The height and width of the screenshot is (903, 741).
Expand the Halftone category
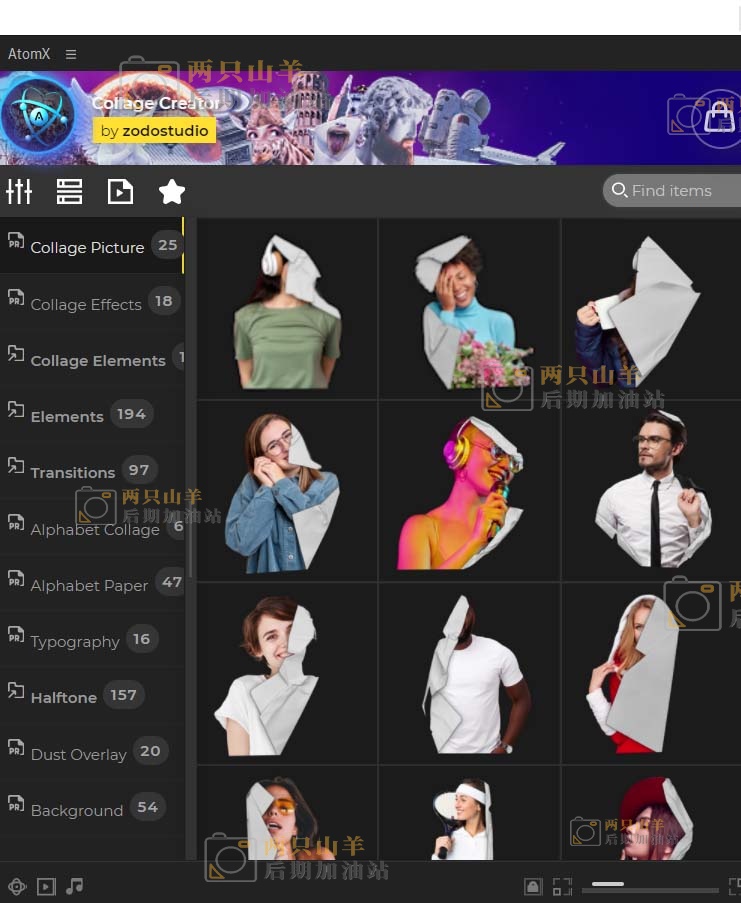tap(64, 697)
